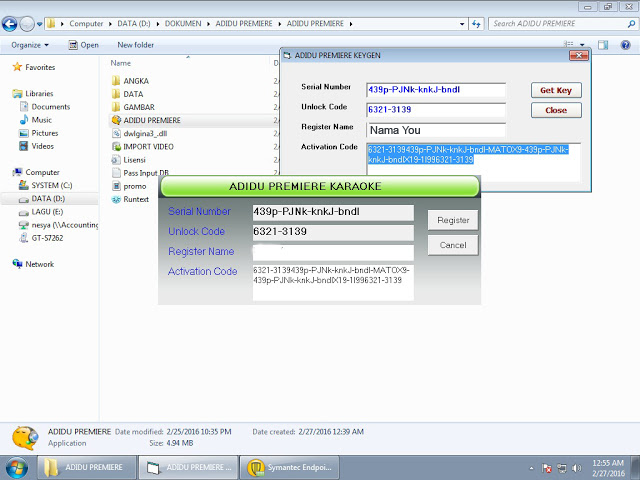Select Favorites in navigation pane
640x480 pixels.
(x=33, y=67)
